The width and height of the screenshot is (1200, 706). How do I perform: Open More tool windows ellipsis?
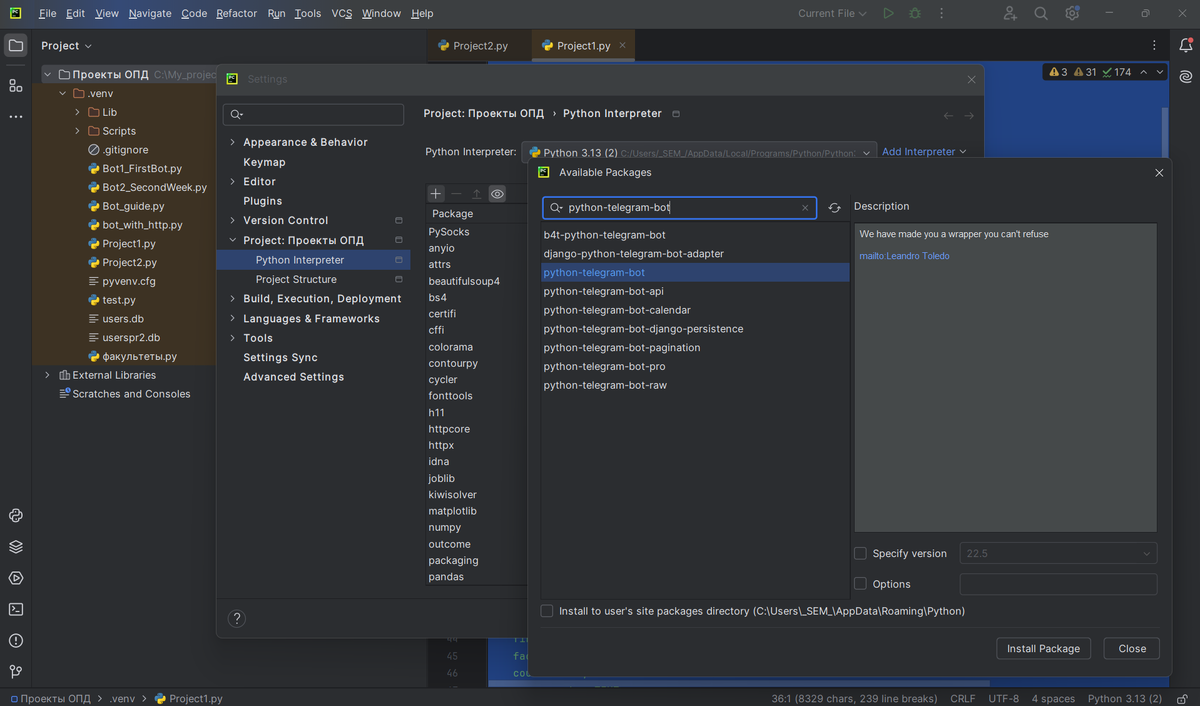15,116
